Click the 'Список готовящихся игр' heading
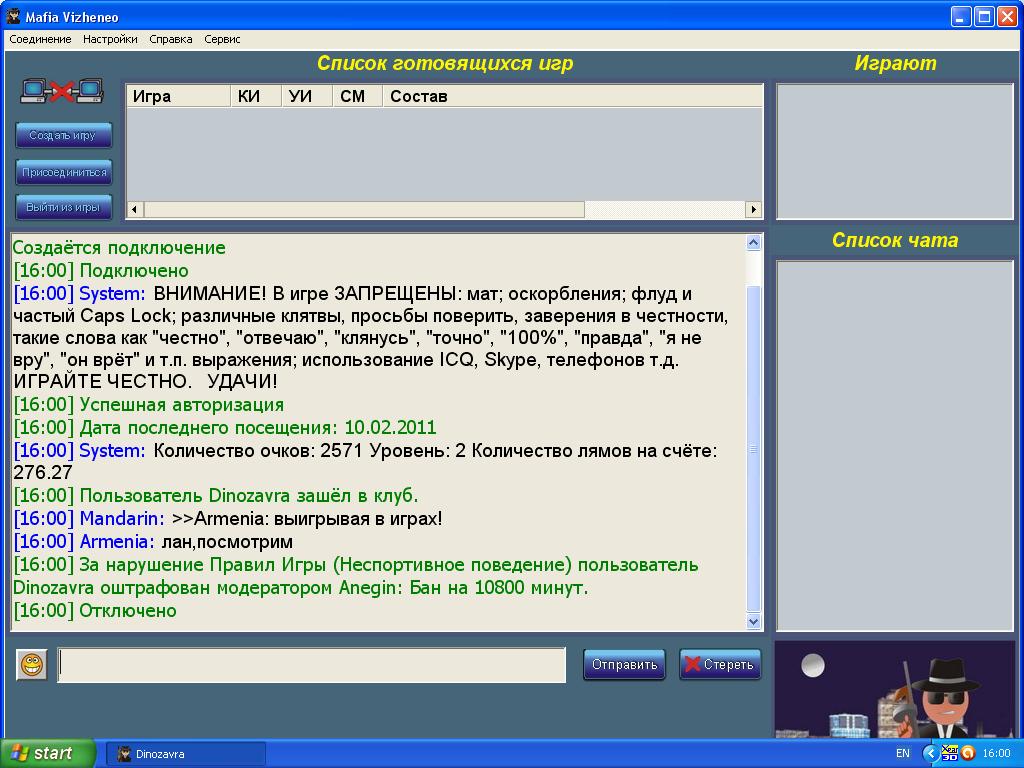The width and height of the screenshot is (1024, 768). point(445,63)
